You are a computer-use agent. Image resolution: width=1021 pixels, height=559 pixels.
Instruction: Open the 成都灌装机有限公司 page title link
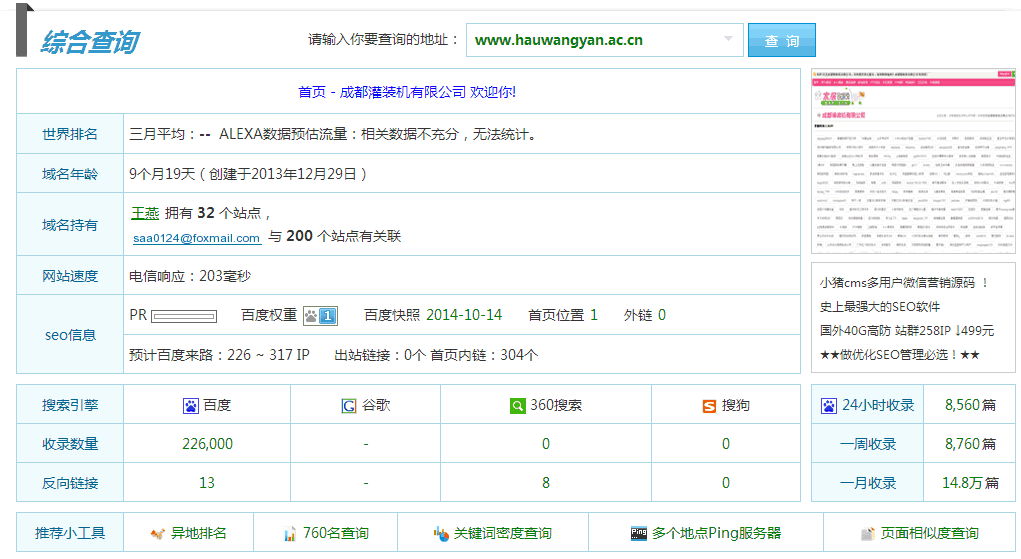coord(407,91)
